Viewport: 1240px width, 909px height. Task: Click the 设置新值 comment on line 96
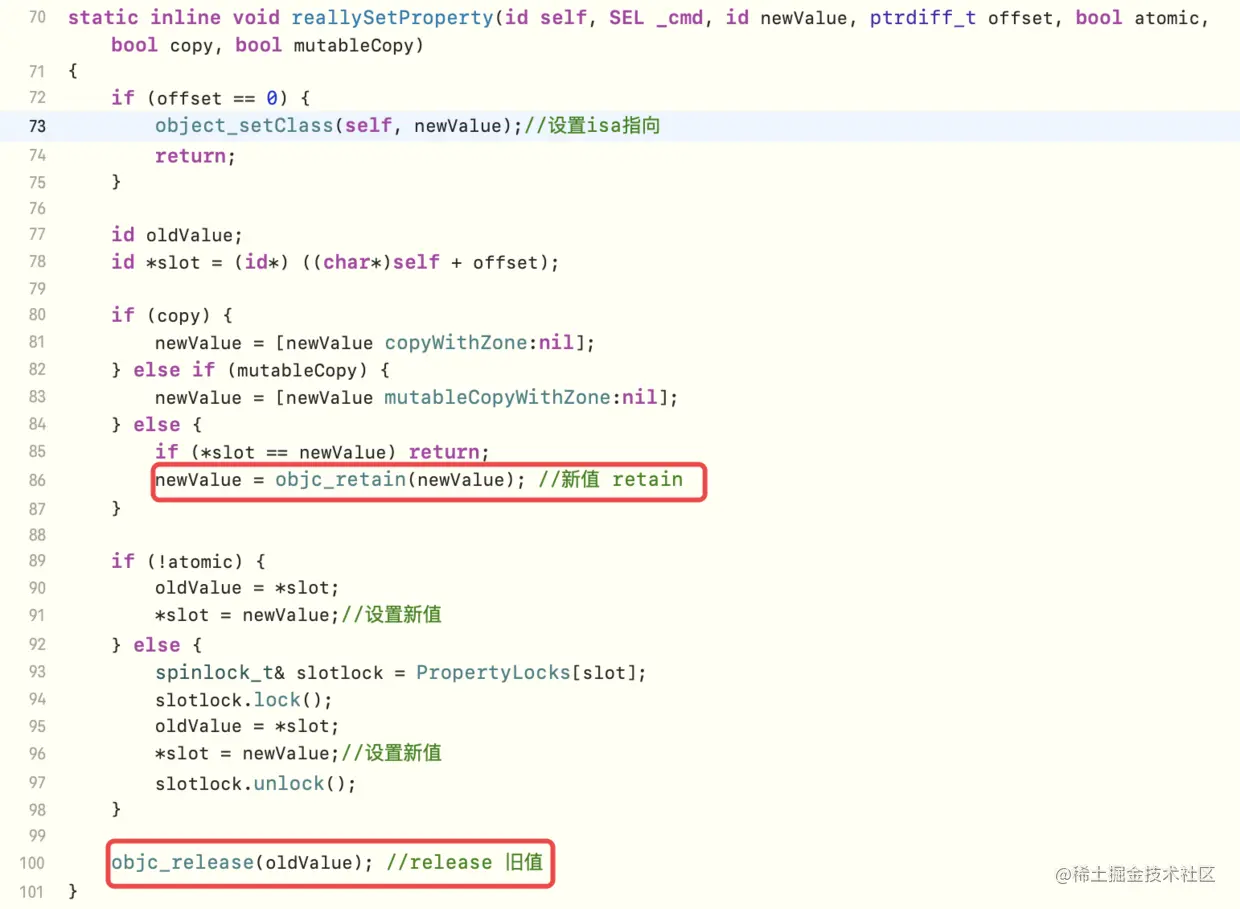pyautogui.click(x=392, y=754)
